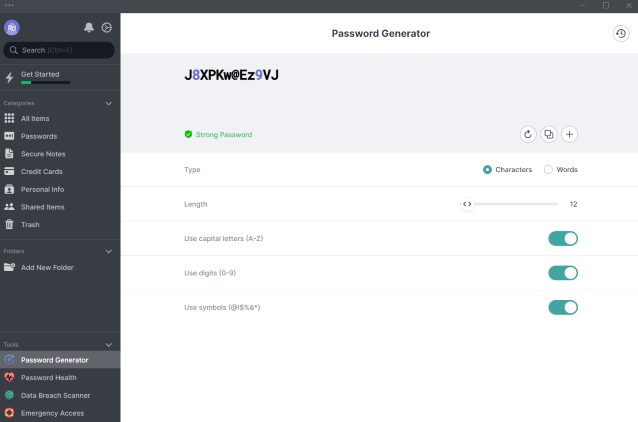Click the Password Generator page title
This screenshot has height=422, width=638.
[380, 33]
